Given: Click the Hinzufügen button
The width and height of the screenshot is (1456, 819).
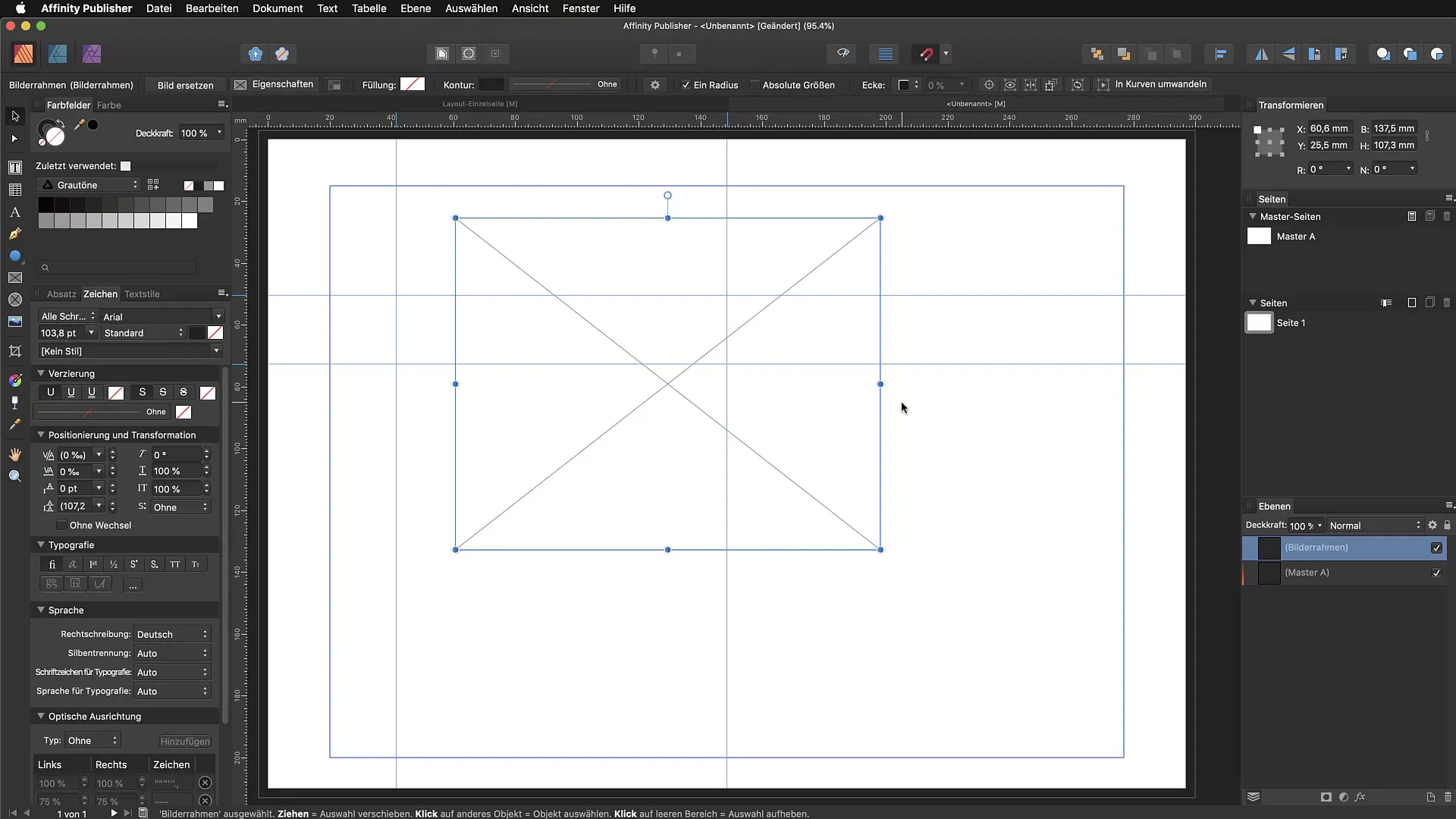Looking at the screenshot, I should [x=185, y=741].
